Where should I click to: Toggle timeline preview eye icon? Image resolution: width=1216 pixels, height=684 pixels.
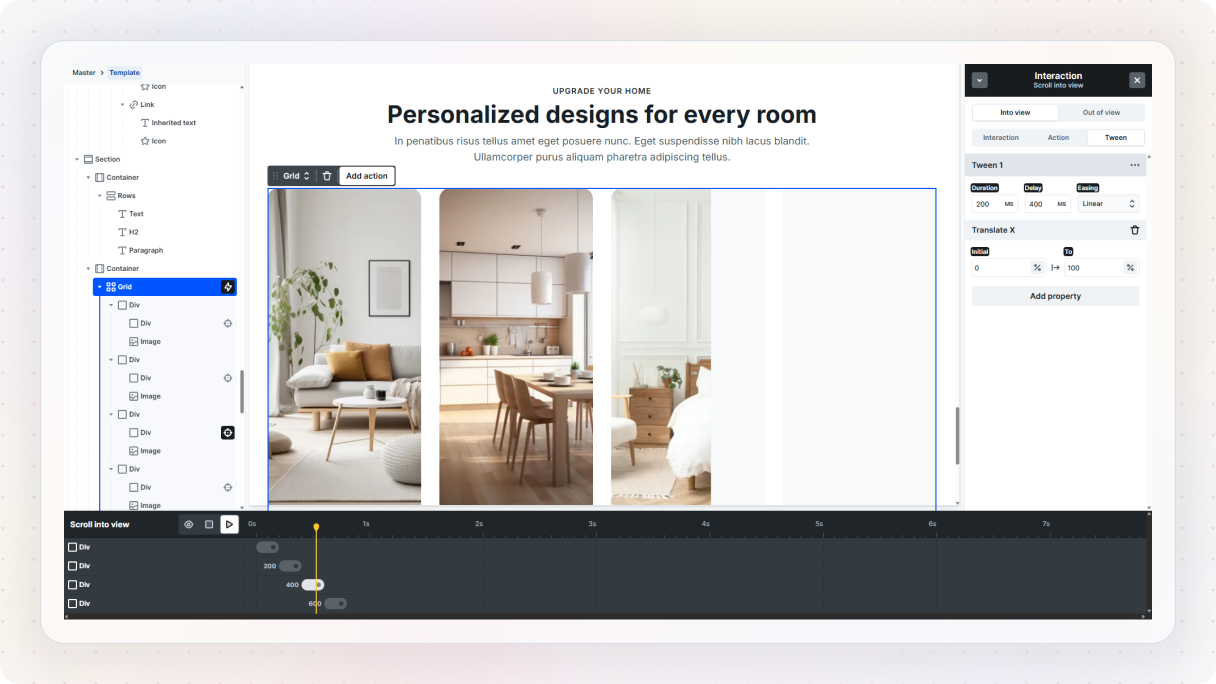188,524
